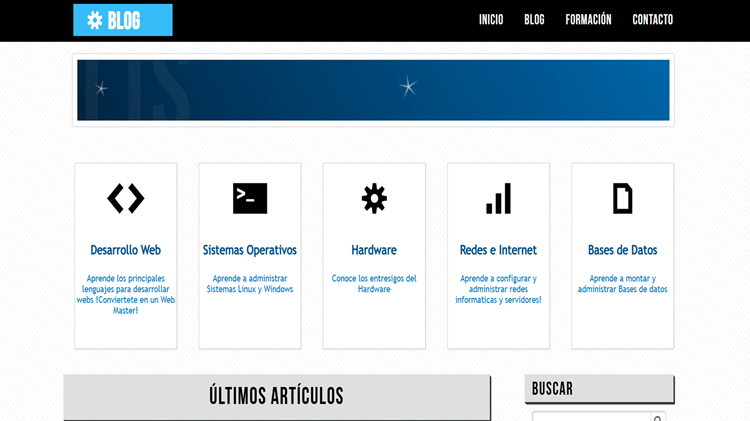Open the Sistemas Operativos category title

pyautogui.click(x=250, y=250)
